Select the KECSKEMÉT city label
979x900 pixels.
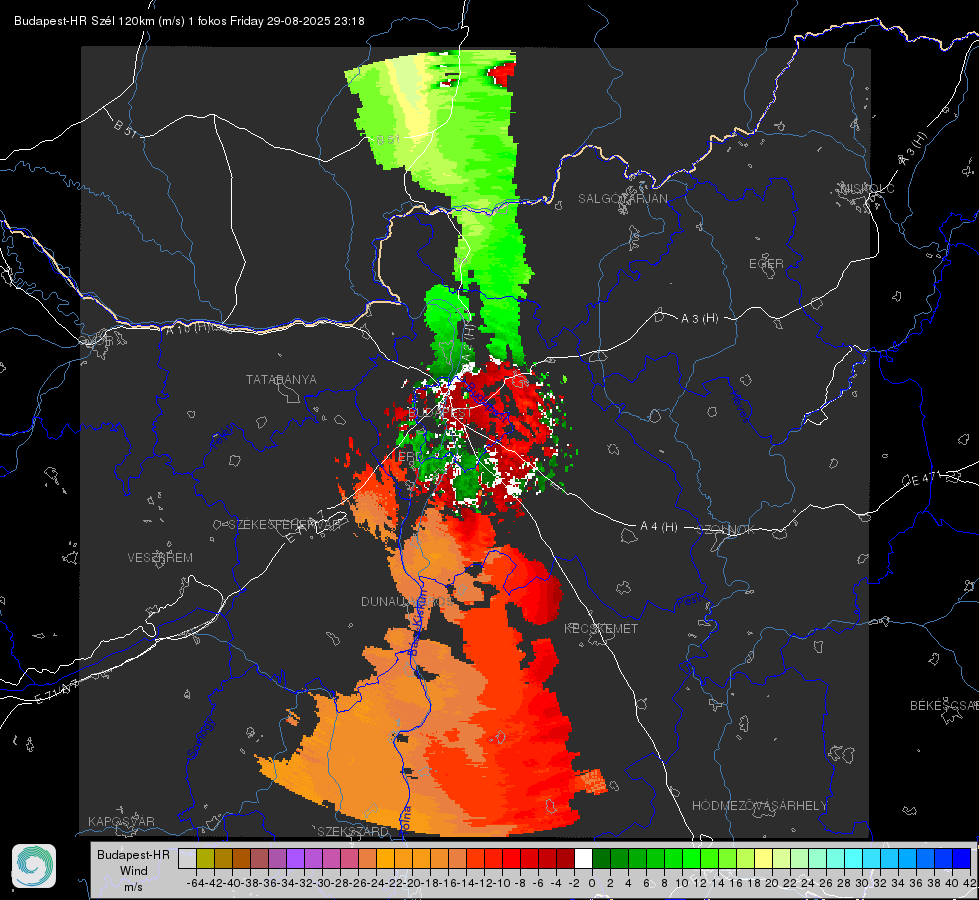[x=601, y=628]
